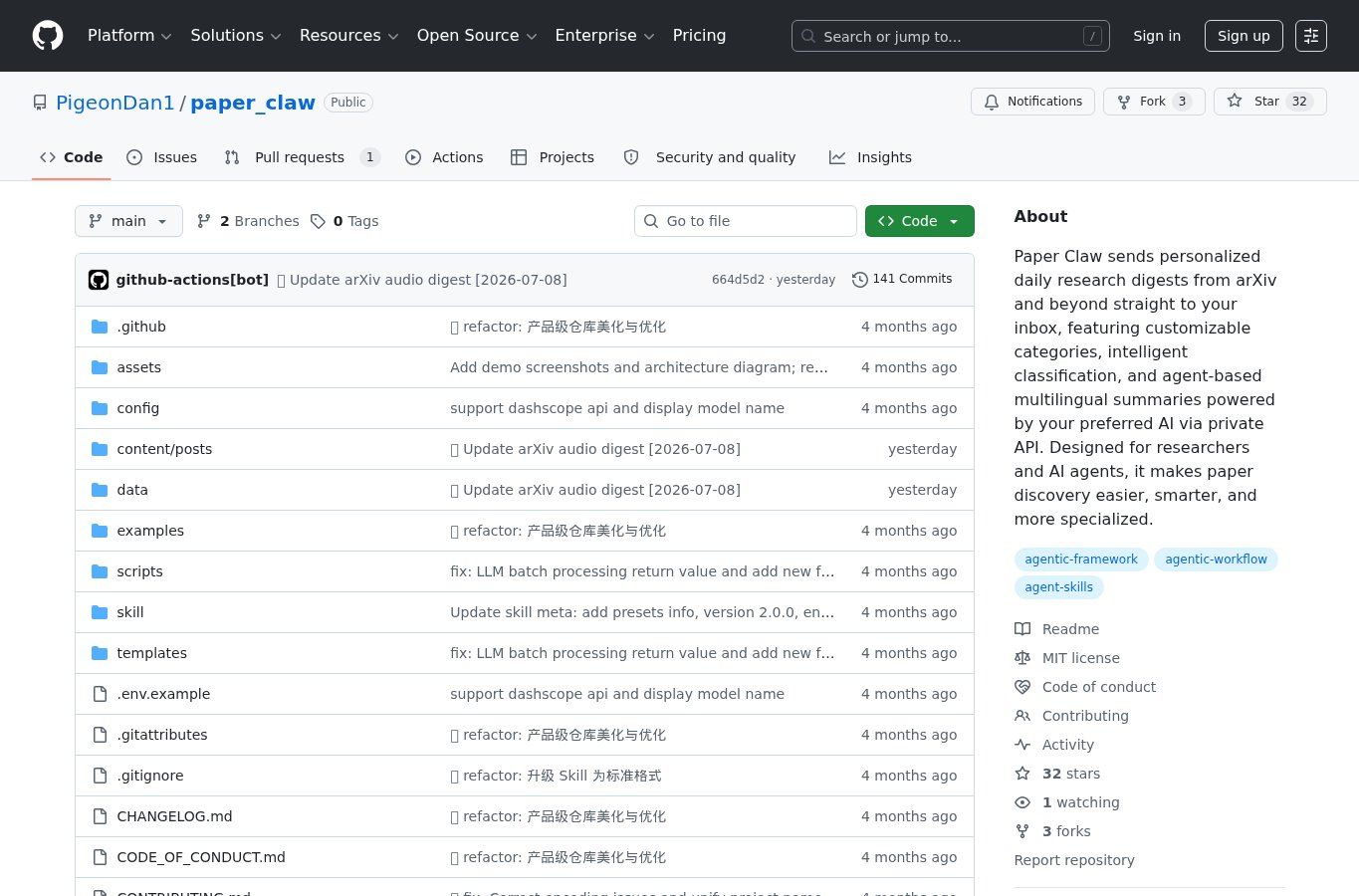Image resolution: width=1359 pixels, height=896 pixels.
Task: Click the star icon beside 32 stars
Action: click(1022, 774)
